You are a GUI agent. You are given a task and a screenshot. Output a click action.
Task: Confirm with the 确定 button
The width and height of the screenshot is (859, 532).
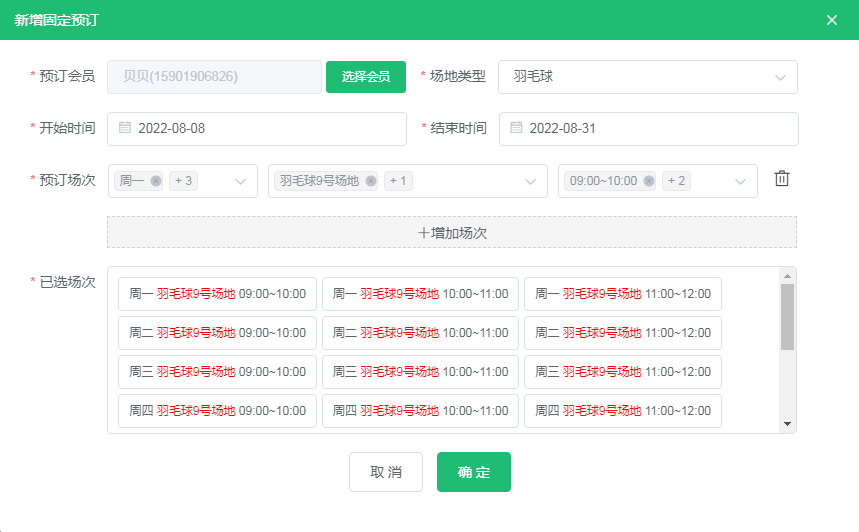(473, 472)
